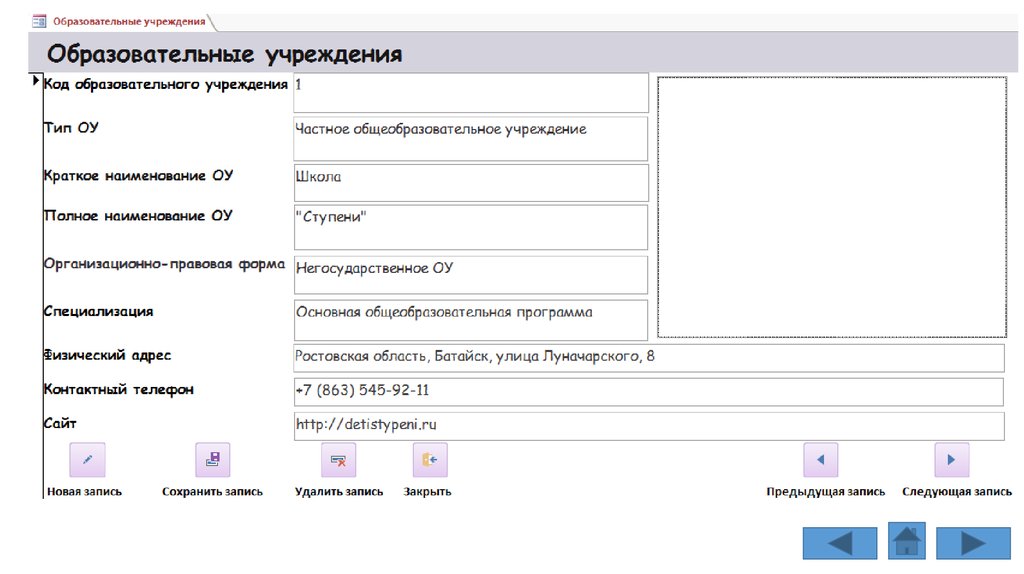Click the empty image frame on right
Screen dimensions: 1024x574
coord(831,207)
